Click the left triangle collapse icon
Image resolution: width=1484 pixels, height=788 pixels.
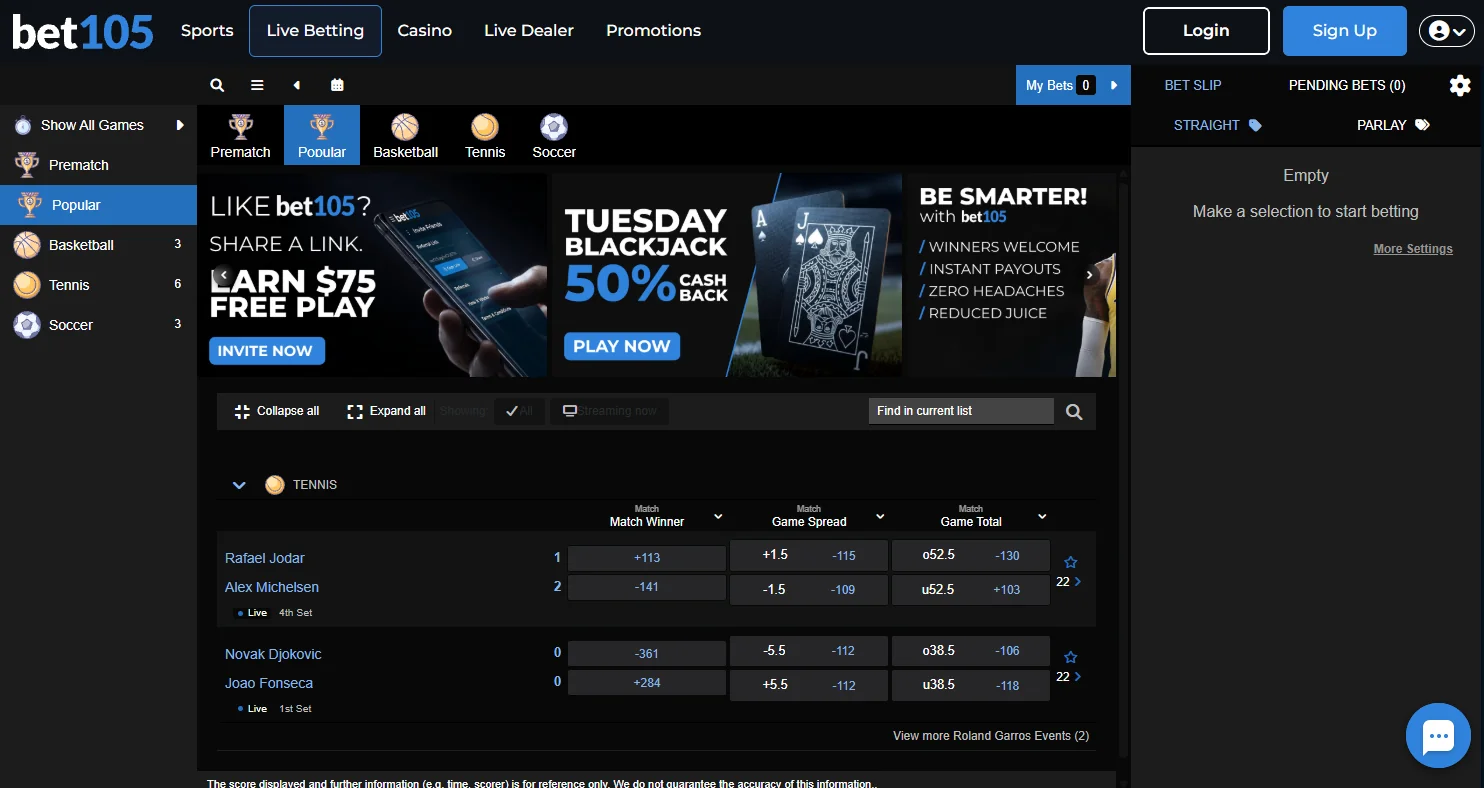(x=297, y=85)
